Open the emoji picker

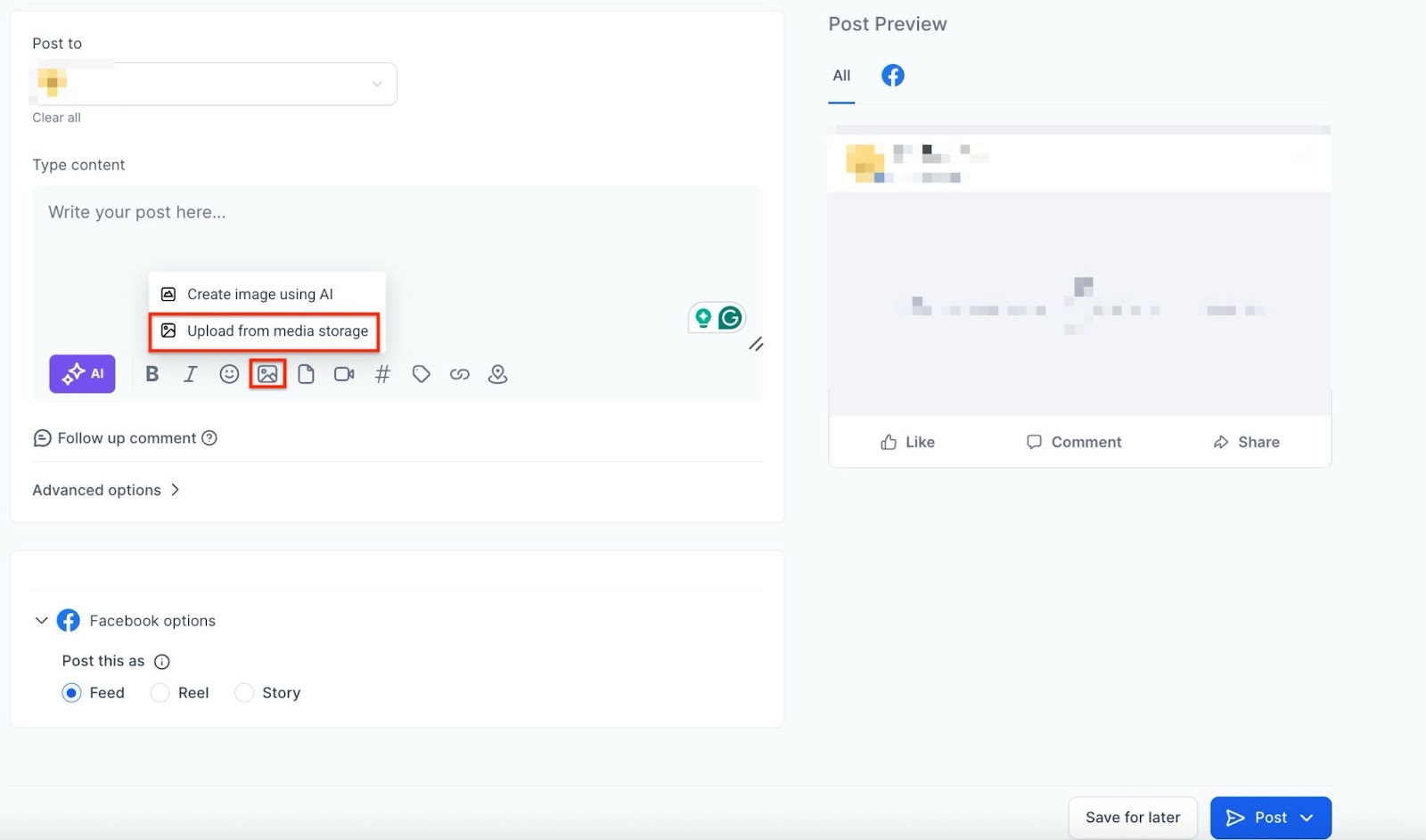coord(229,374)
